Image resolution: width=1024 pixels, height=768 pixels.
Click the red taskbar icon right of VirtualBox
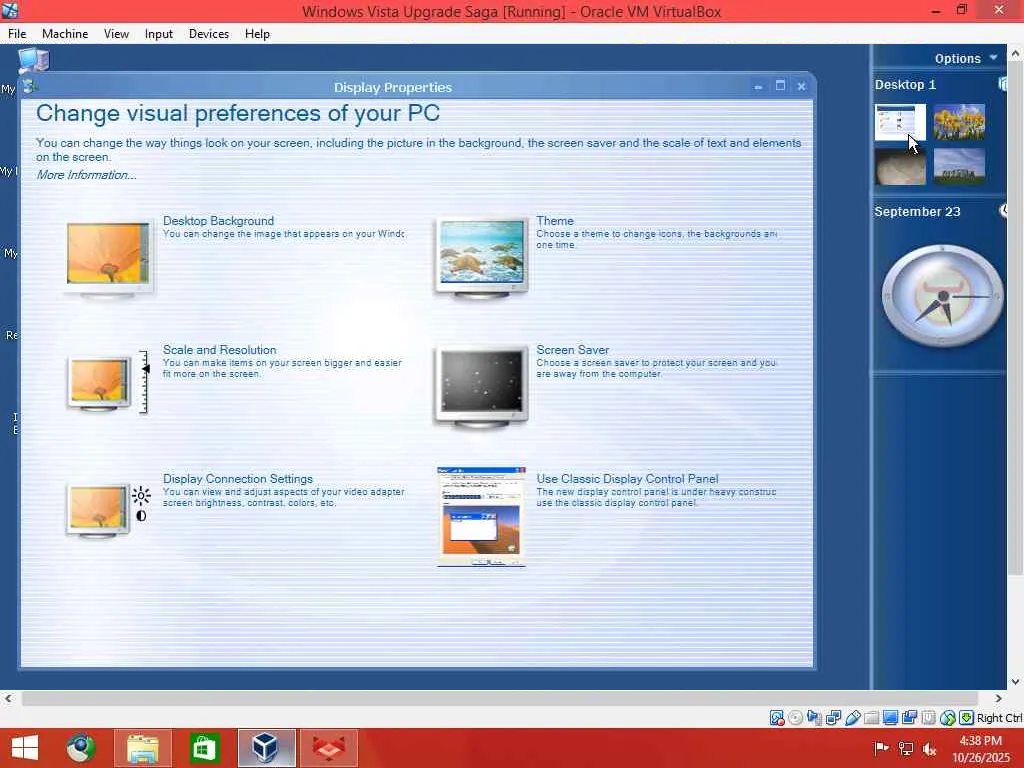coord(329,748)
